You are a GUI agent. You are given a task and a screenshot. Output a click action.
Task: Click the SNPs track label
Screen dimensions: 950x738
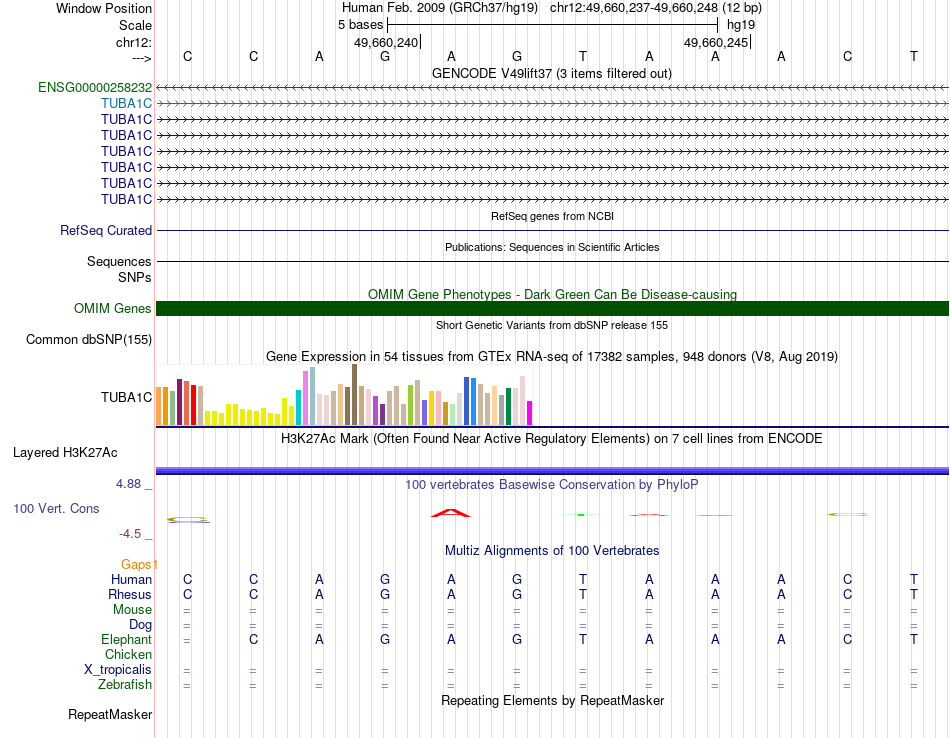point(135,277)
